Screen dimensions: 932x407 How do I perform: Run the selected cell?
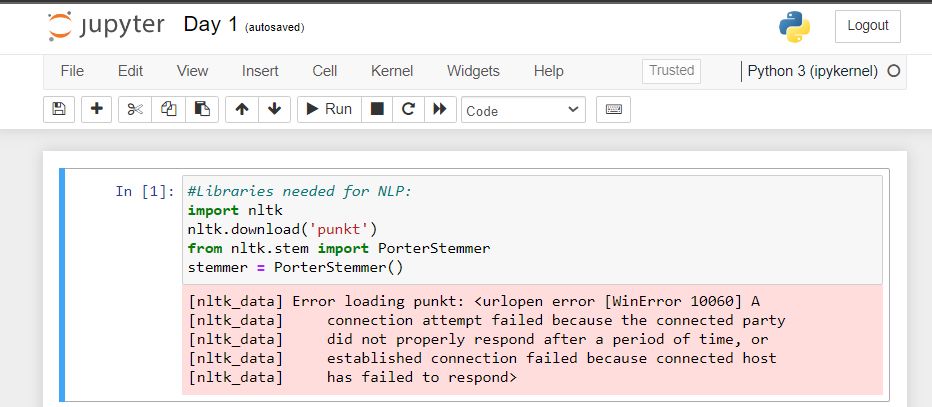click(x=329, y=109)
